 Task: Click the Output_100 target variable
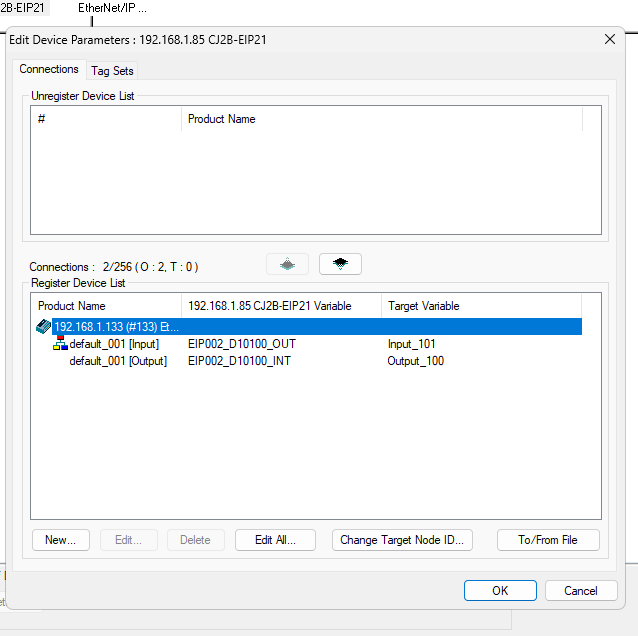[x=415, y=361]
